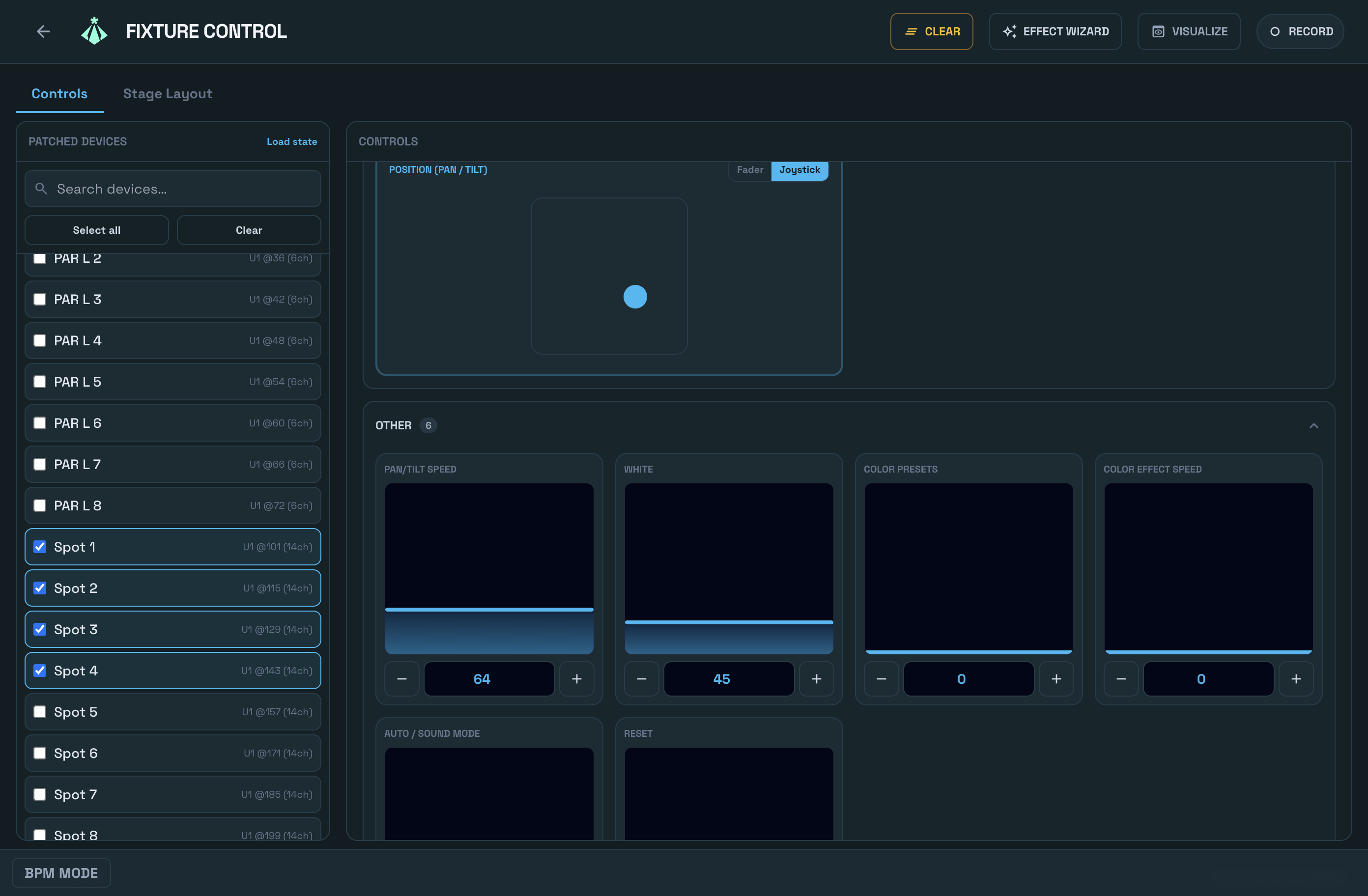Open the Visualize view
Viewport: 1368px width, 896px height.
pyautogui.click(x=1188, y=31)
